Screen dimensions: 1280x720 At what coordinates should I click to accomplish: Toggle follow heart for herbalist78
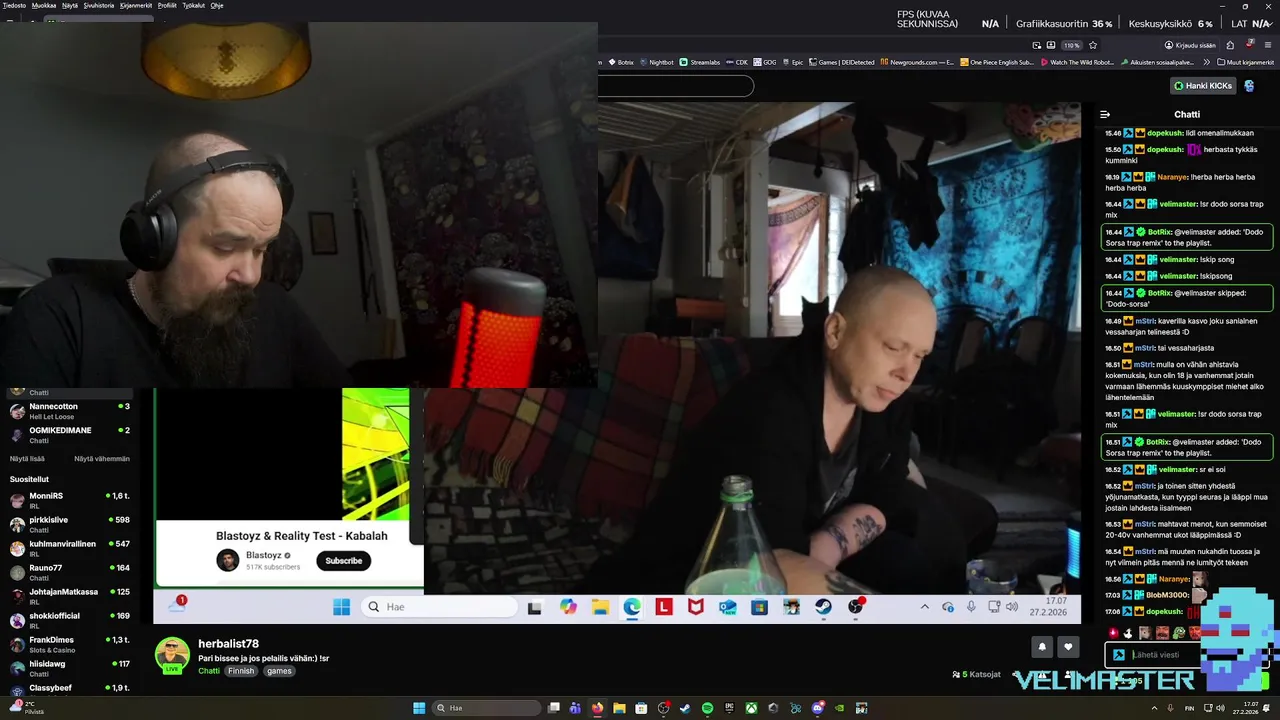pyautogui.click(x=1068, y=647)
